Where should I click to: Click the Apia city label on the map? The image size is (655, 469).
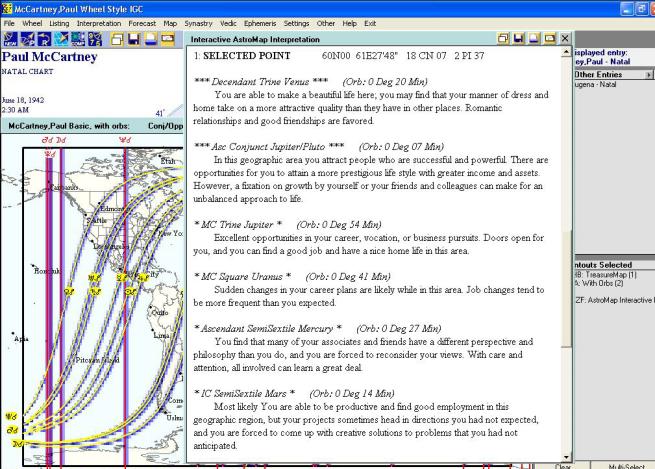[x=21, y=338]
